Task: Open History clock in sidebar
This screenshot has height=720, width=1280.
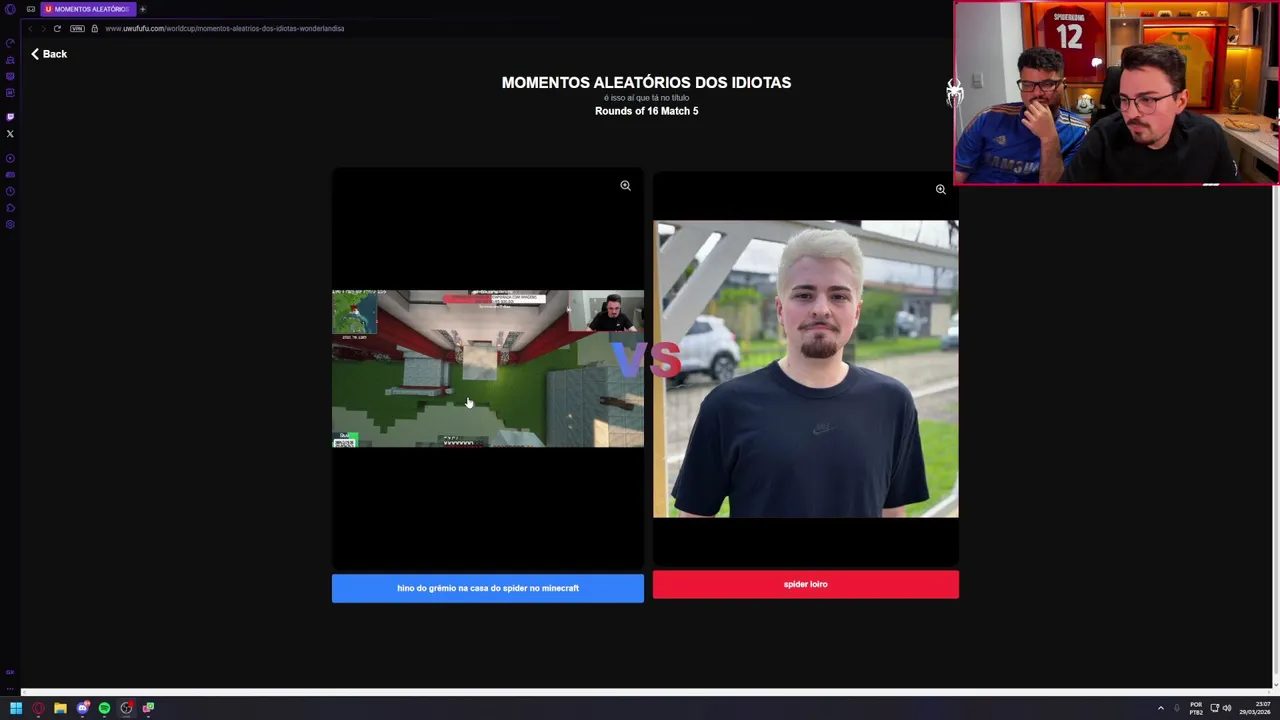Action: point(10,191)
